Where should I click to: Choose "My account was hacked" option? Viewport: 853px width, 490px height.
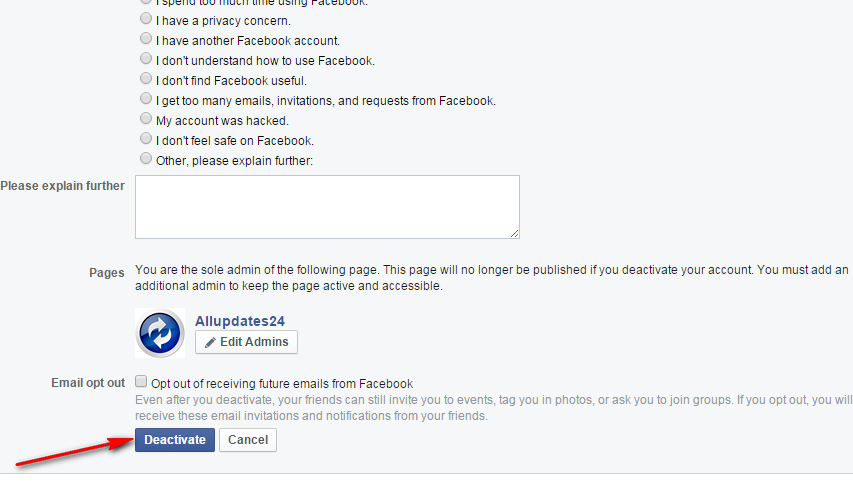click(x=147, y=119)
